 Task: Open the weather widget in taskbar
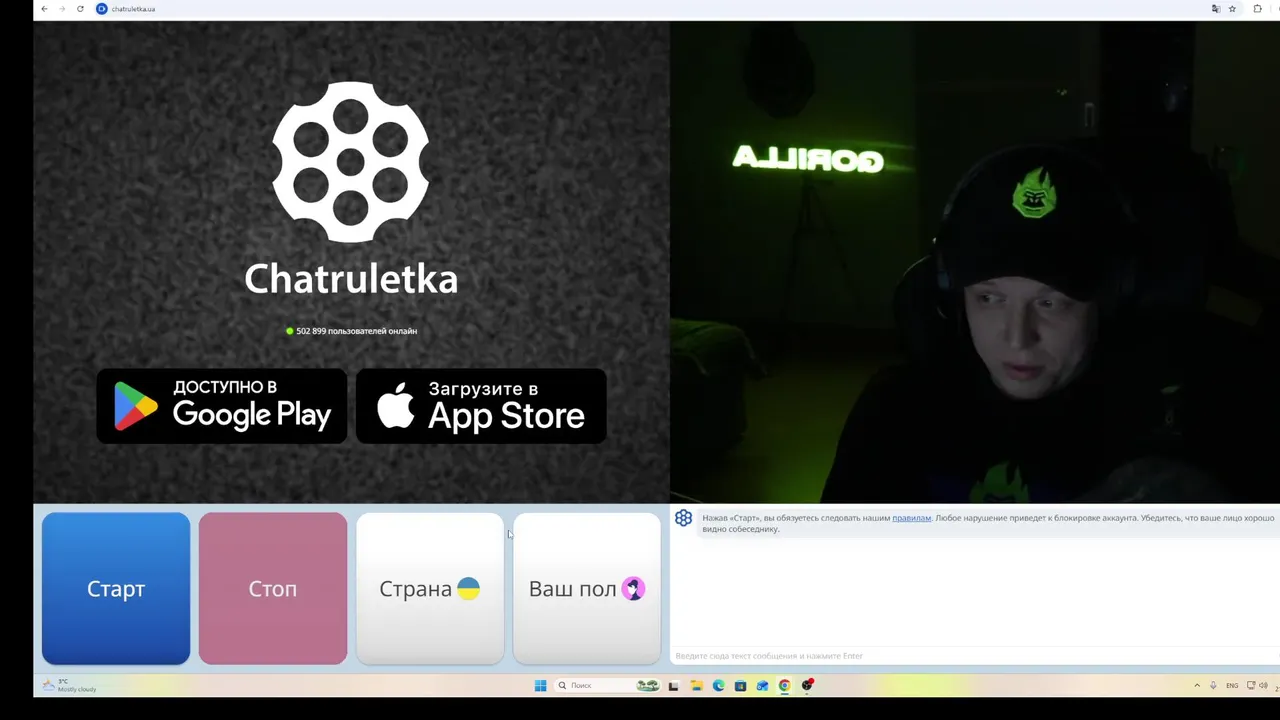70,685
